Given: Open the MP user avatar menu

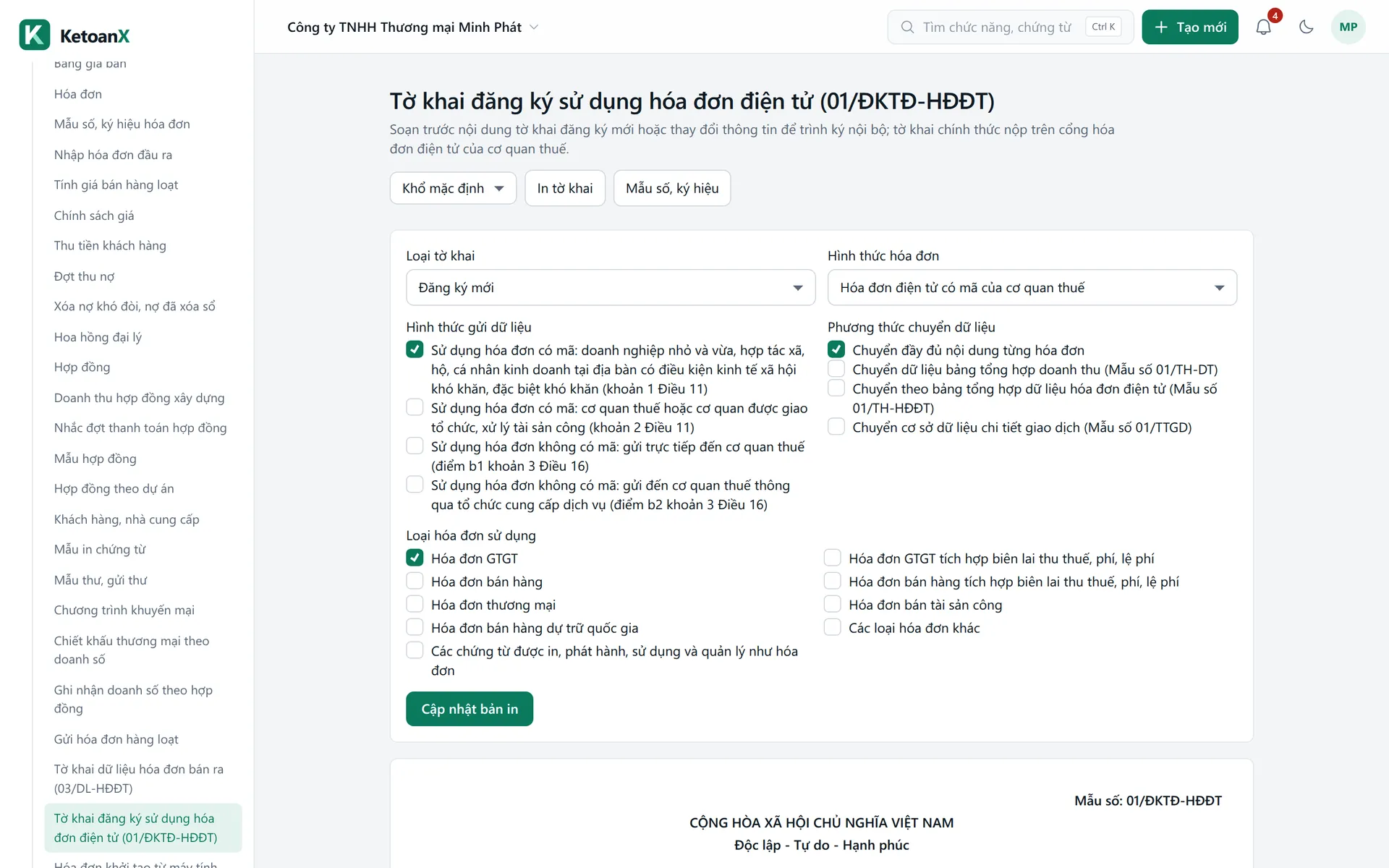Looking at the screenshot, I should coord(1348,27).
